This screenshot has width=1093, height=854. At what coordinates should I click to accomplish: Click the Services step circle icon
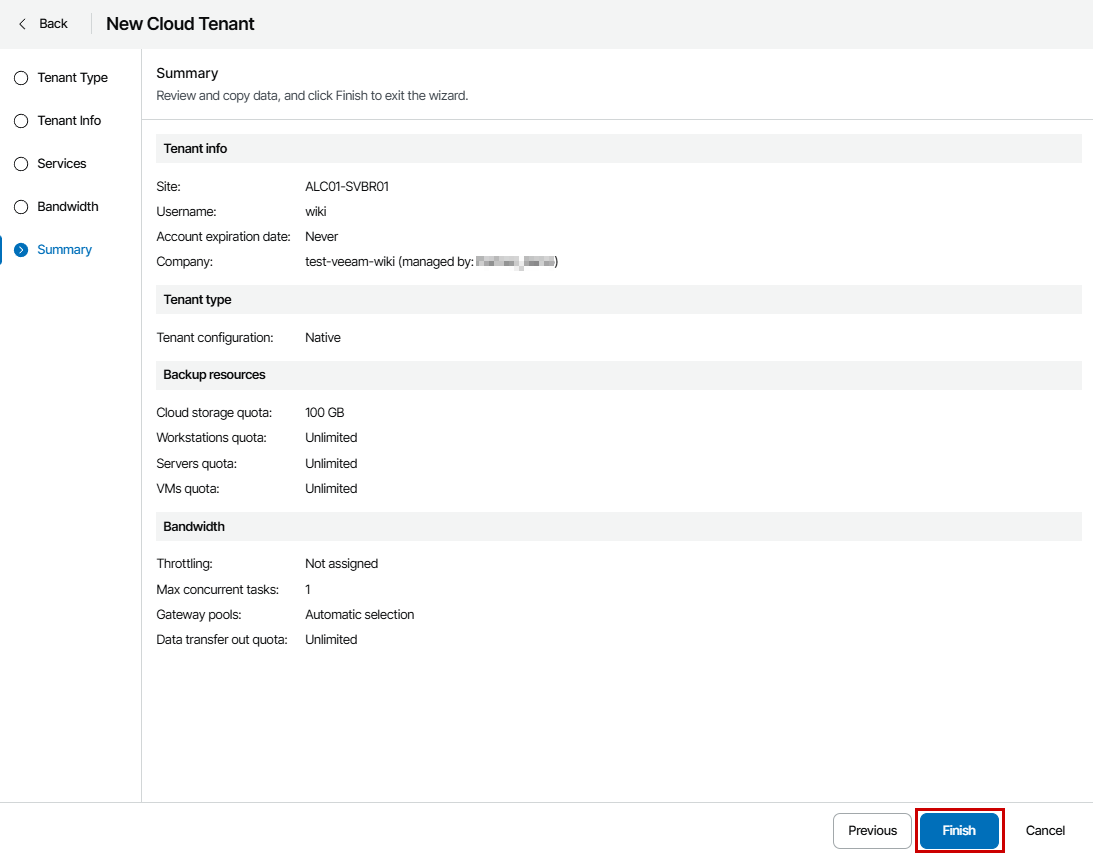coord(20,163)
